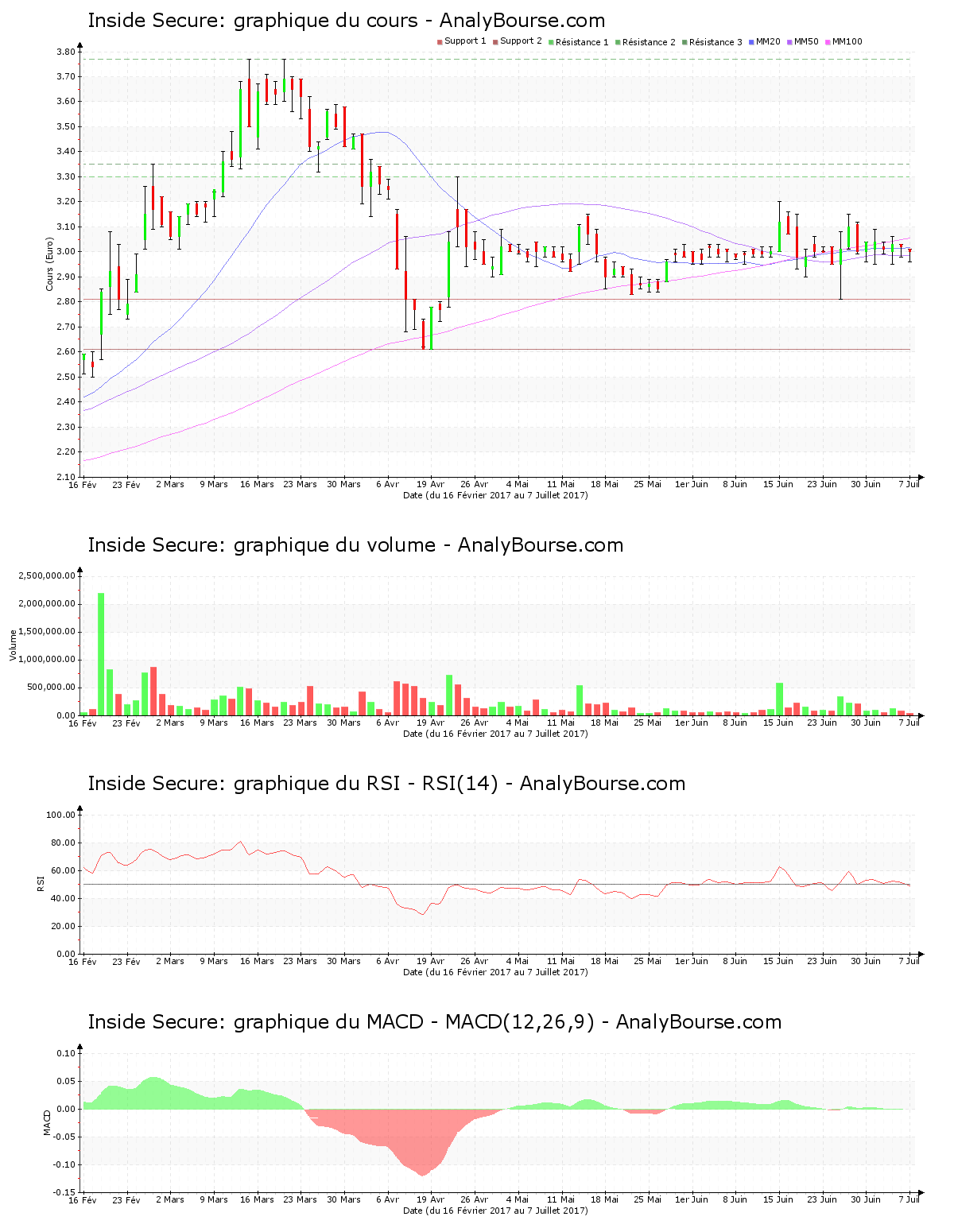
Task: Click '16 Fév' on the price chart date axis
Action: (x=83, y=484)
